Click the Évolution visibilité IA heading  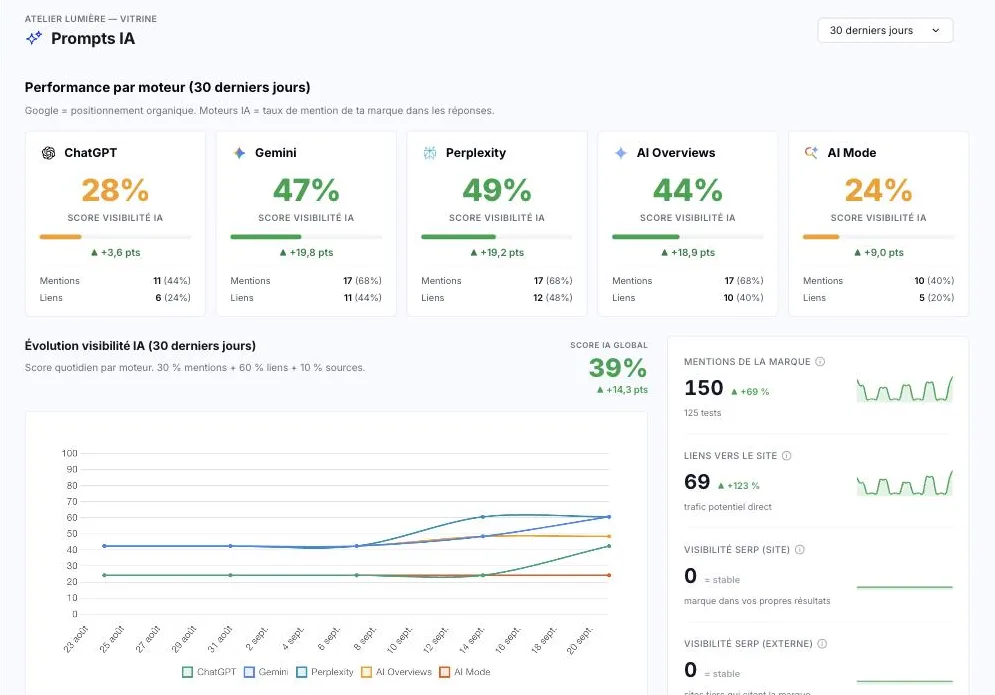pyautogui.click(x=140, y=346)
